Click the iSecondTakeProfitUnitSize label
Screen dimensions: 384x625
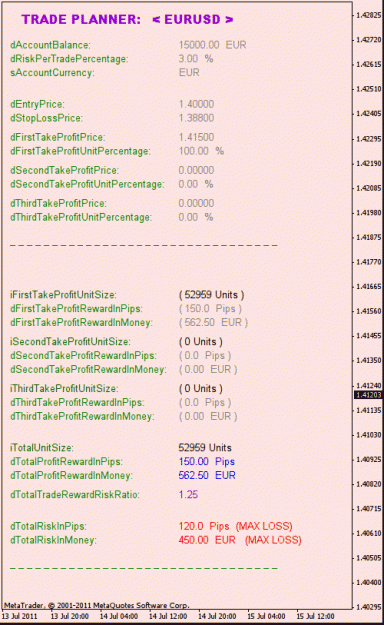(x=70, y=342)
